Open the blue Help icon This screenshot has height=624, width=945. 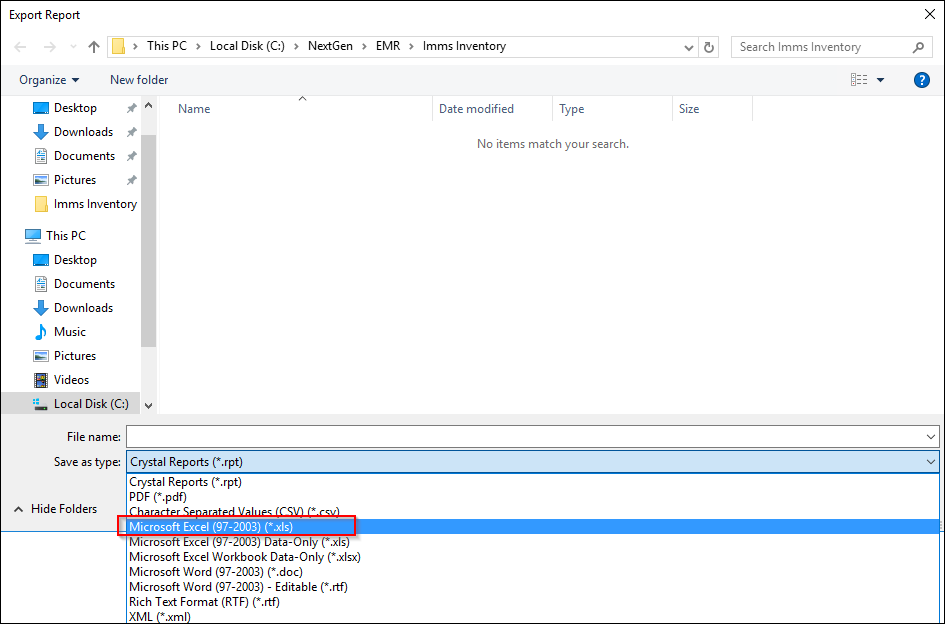(921, 80)
